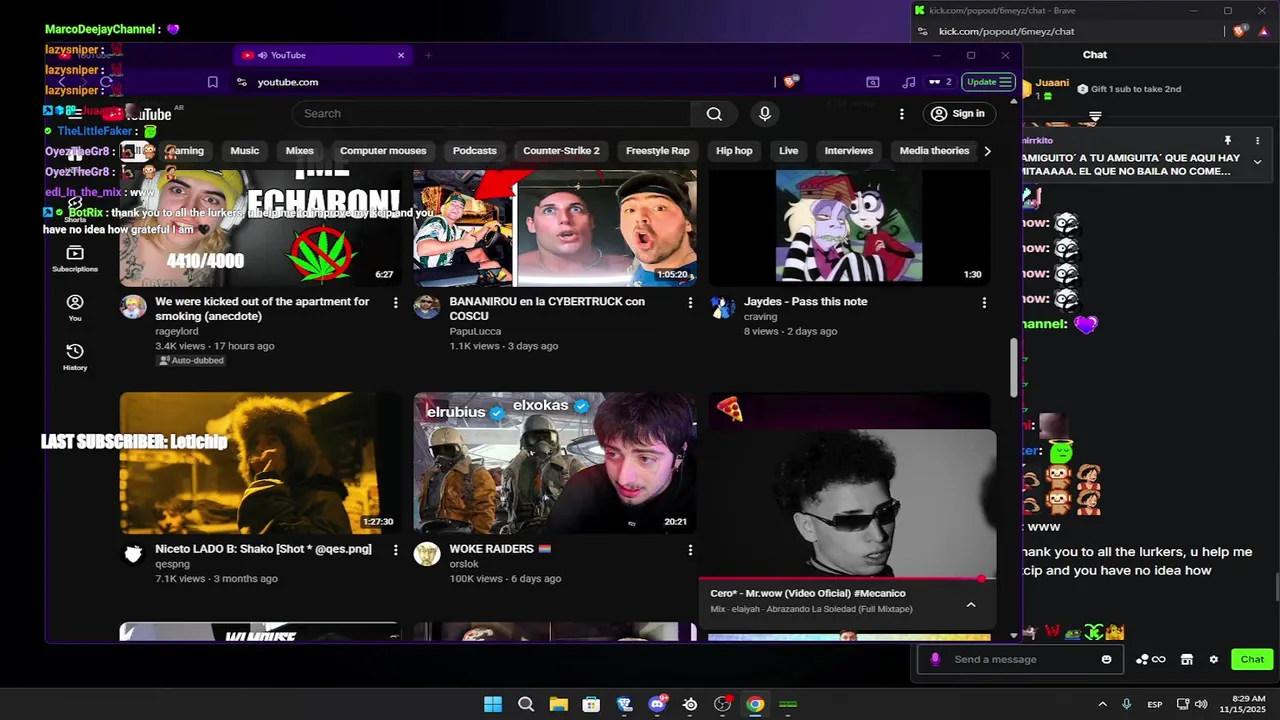Open History in YouTube sidebar
1280x720 pixels.
click(x=75, y=357)
